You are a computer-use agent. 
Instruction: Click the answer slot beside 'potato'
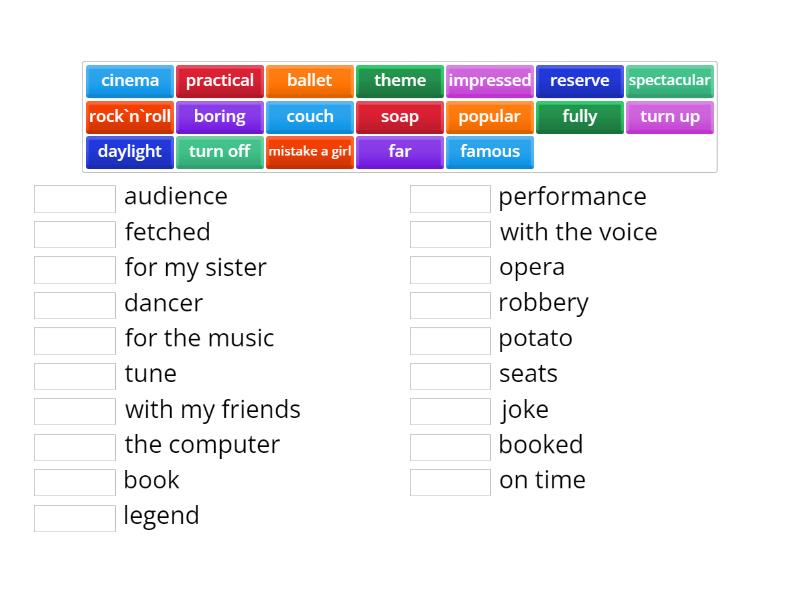[x=450, y=340]
